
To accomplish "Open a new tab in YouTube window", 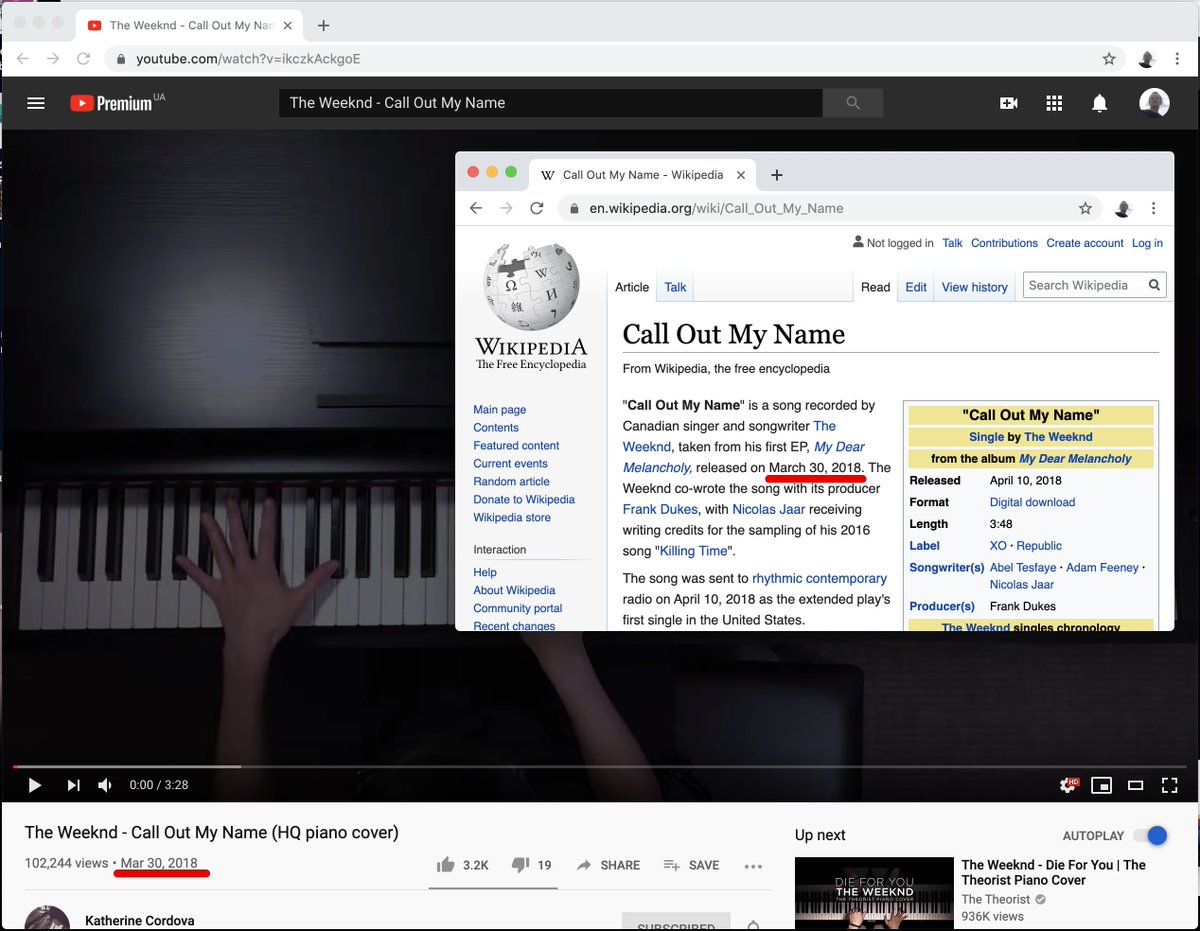I will pyautogui.click(x=323, y=25).
